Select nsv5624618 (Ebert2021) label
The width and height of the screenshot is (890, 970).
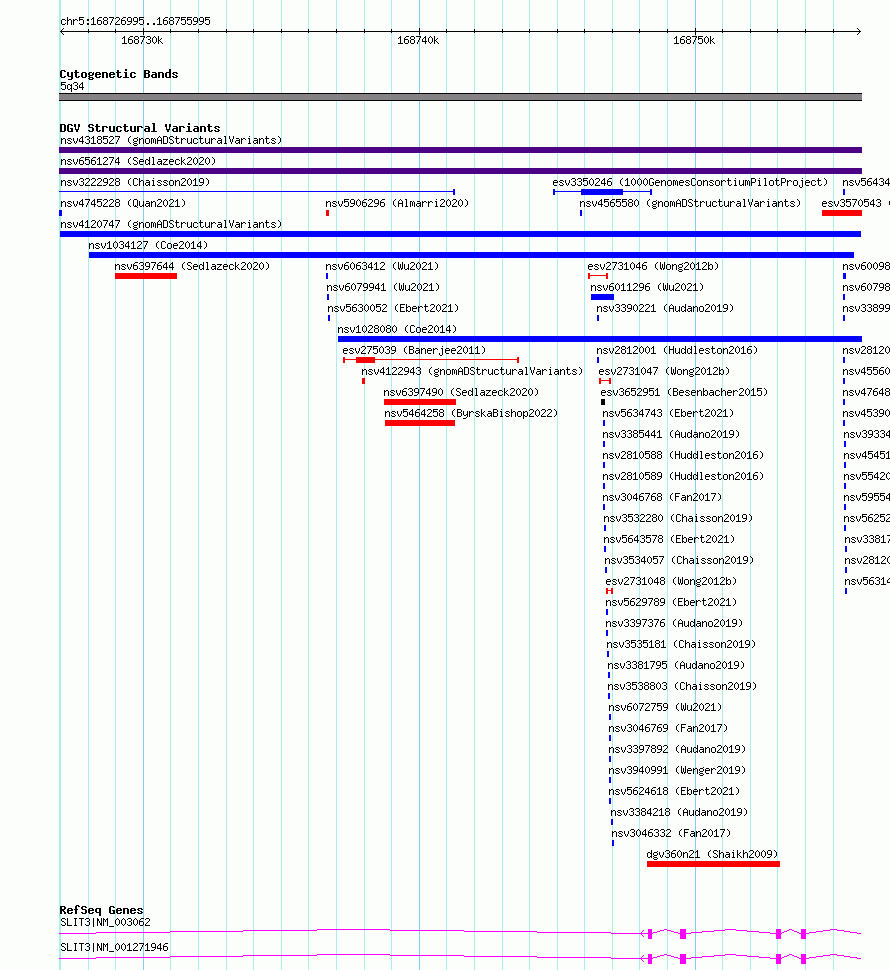674,792
